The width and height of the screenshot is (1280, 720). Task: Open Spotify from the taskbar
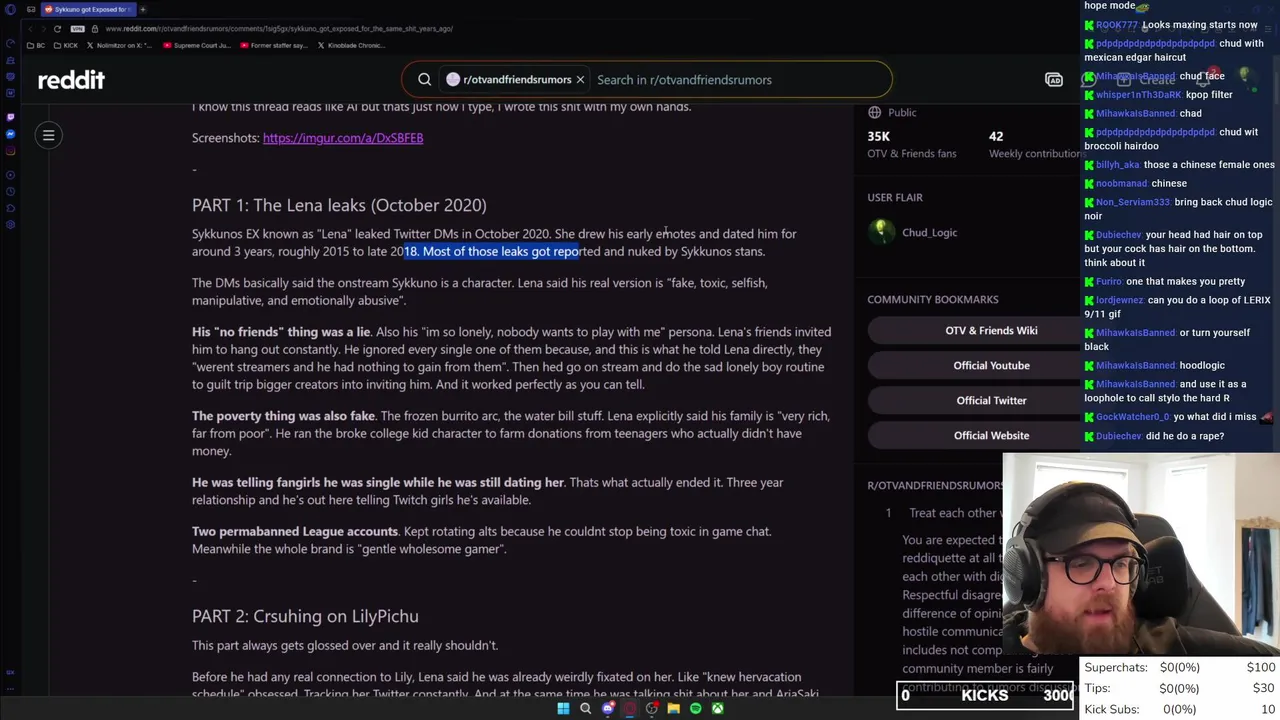pyautogui.click(x=695, y=708)
